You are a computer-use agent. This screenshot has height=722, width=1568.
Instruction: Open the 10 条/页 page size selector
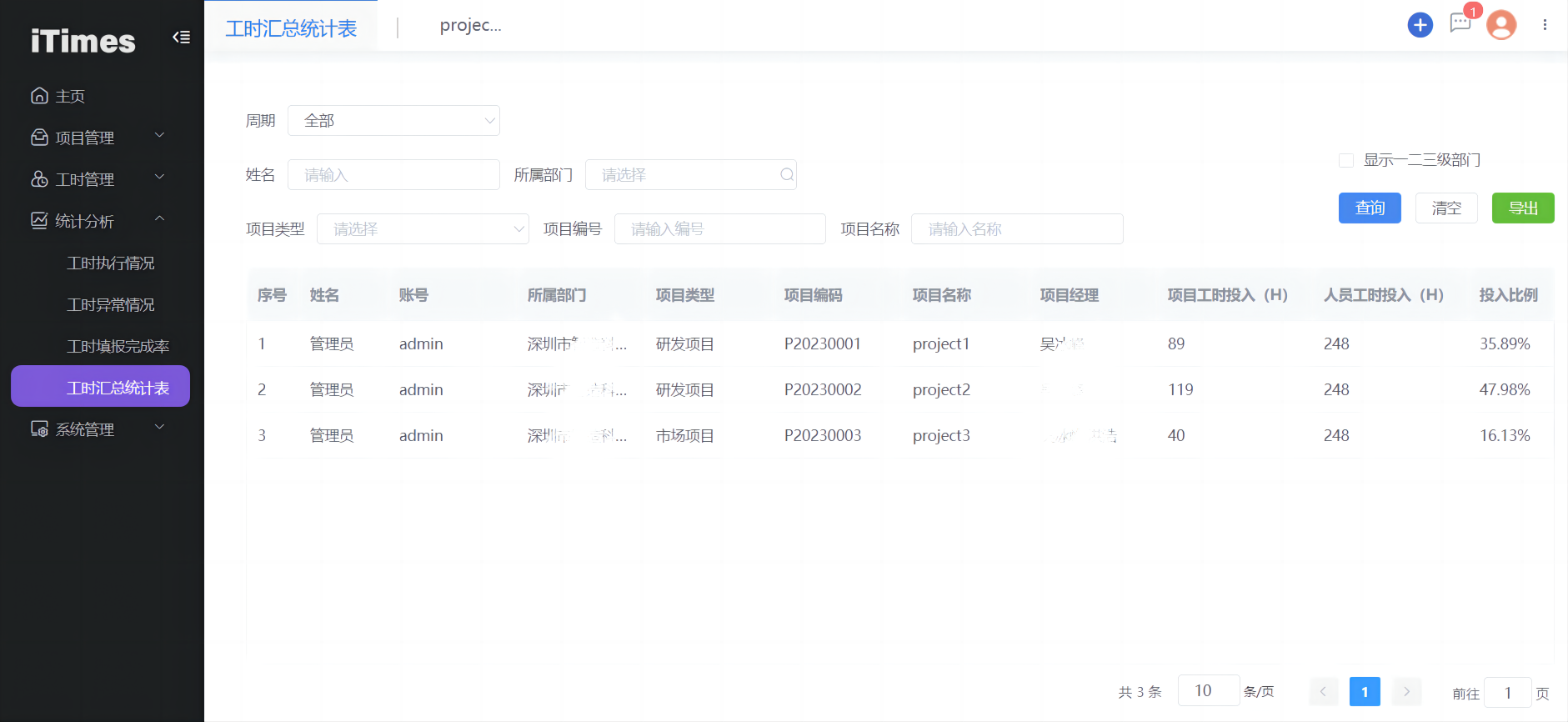point(1208,691)
